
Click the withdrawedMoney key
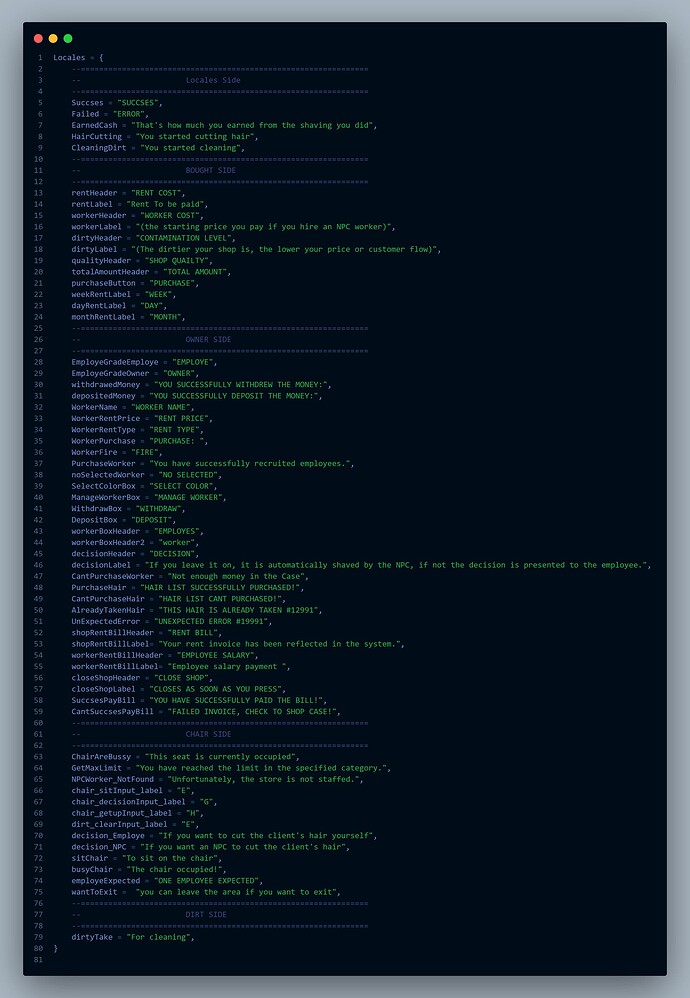pyautogui.click(x=106, y=384)
